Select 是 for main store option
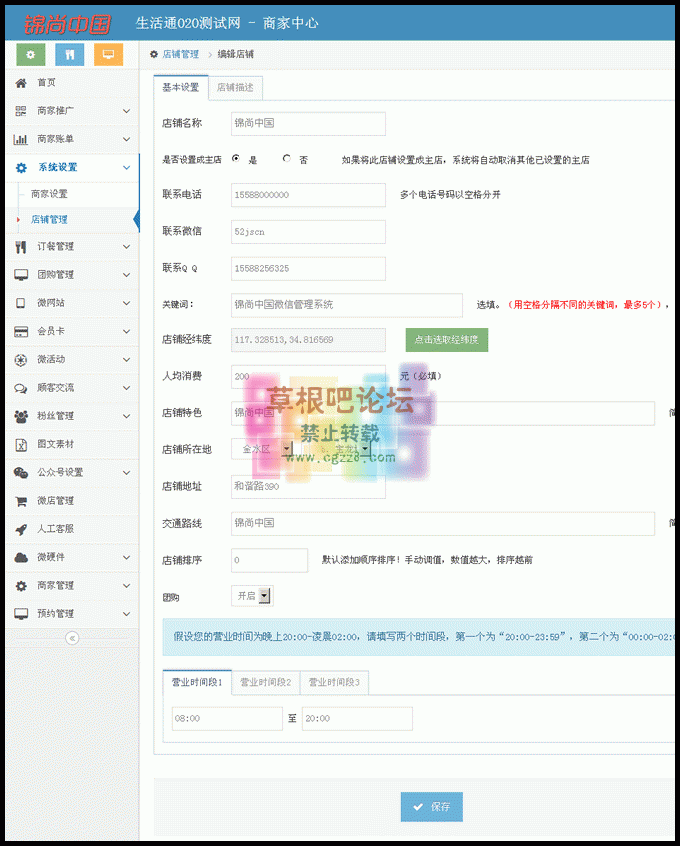Screen dimensions: 680x846 tap(236, 159)
